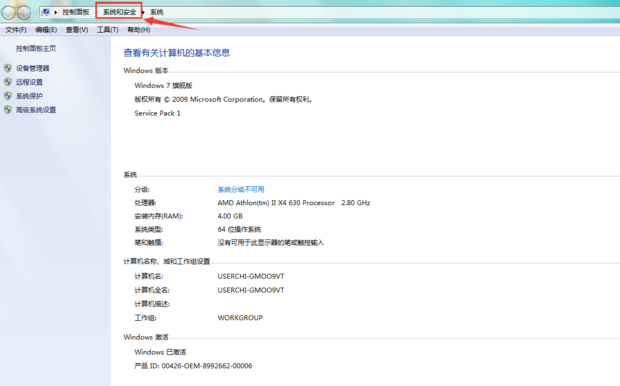Open the 编辑(E) menu

coord(46,30)
